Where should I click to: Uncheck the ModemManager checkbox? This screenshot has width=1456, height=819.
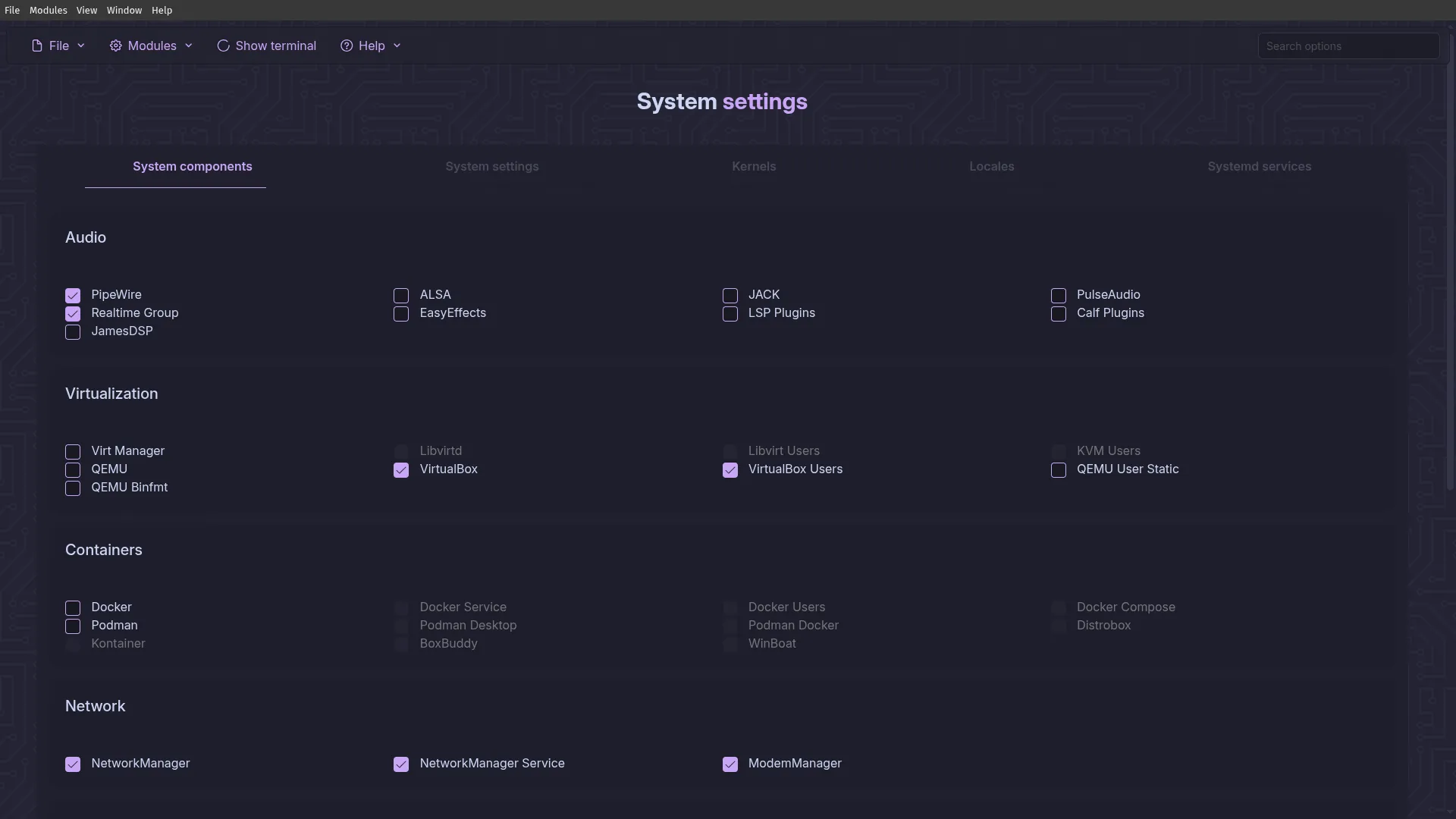click(x=730, y=764)
